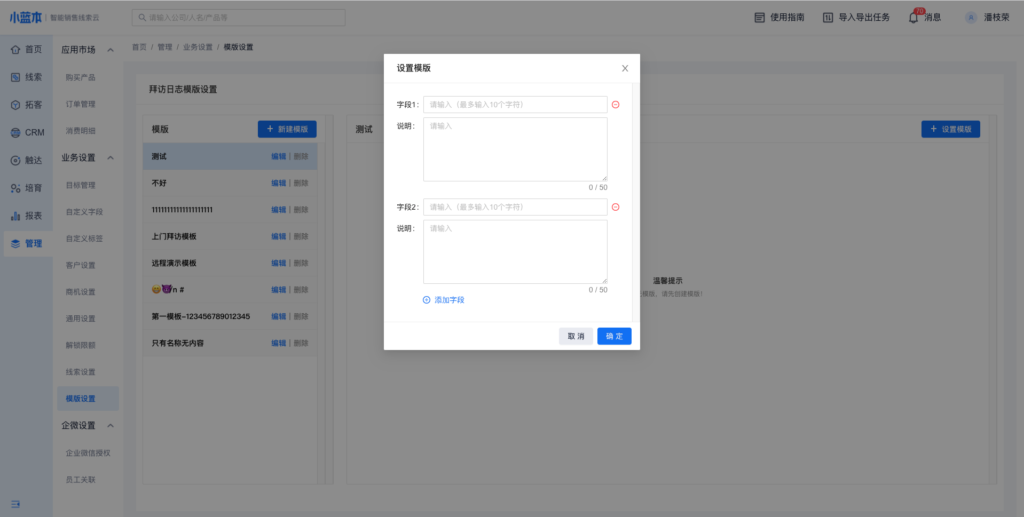Go to 首页 in the left sidebar
The image size is (1024, 517).
[26, 49]
